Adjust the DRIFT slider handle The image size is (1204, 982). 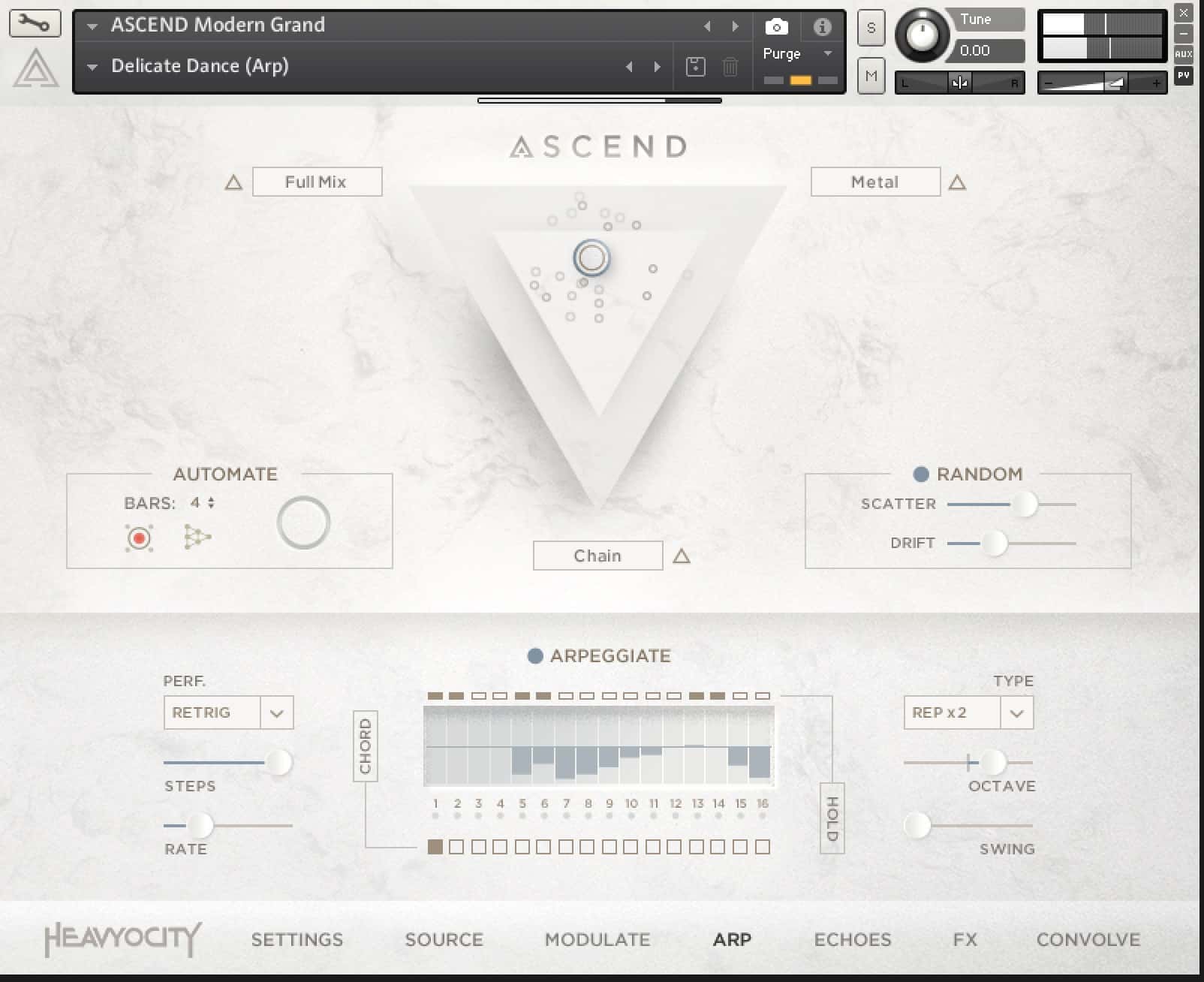pos(995,543)
